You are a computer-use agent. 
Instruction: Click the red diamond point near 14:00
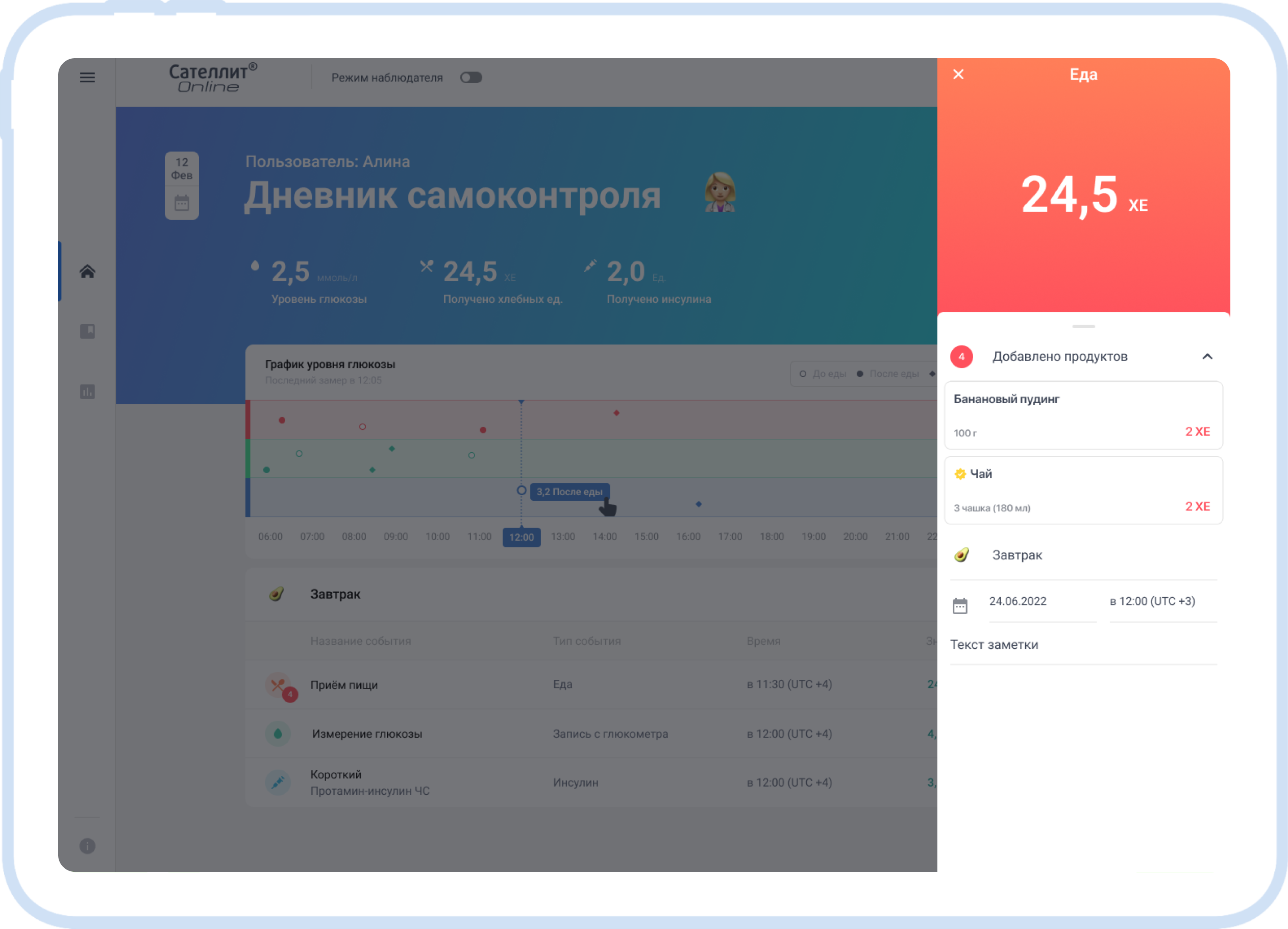click(x=616, y=413)
